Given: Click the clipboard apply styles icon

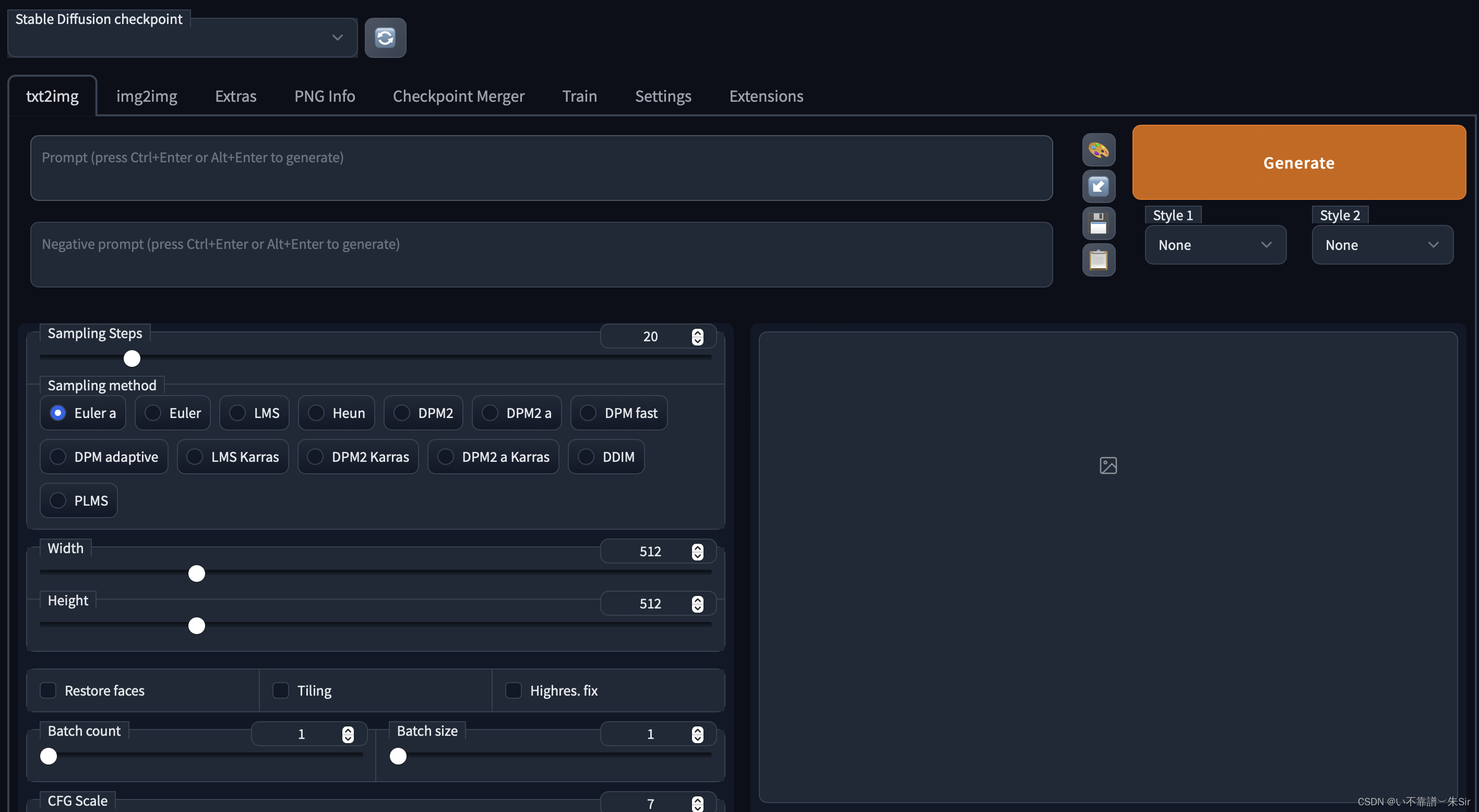Looking at the screenshot, I should click(1098, 259).
